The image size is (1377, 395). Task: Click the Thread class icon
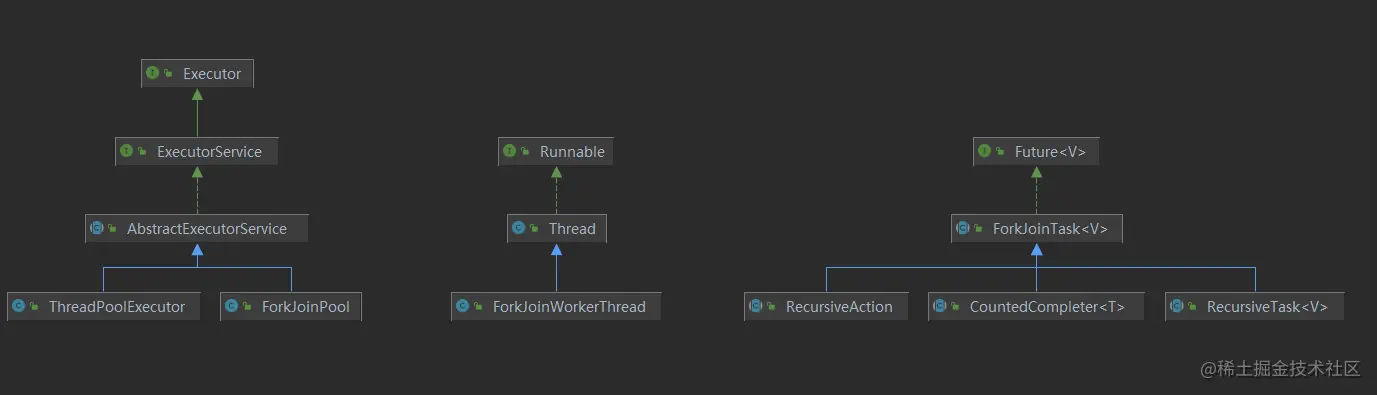tap(518, 228)
